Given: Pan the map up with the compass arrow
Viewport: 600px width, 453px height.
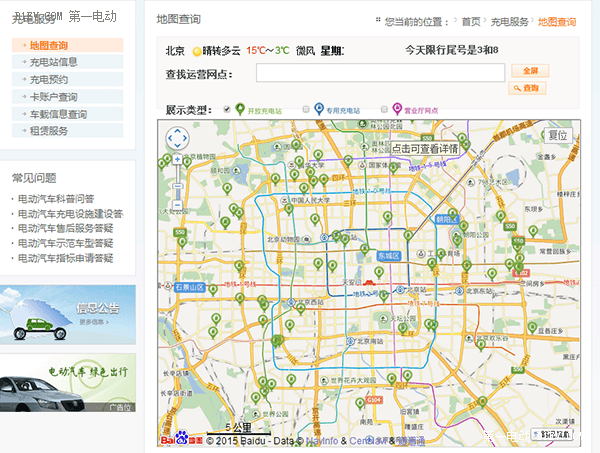Looking at the screenshot, I should coord(177,131).
